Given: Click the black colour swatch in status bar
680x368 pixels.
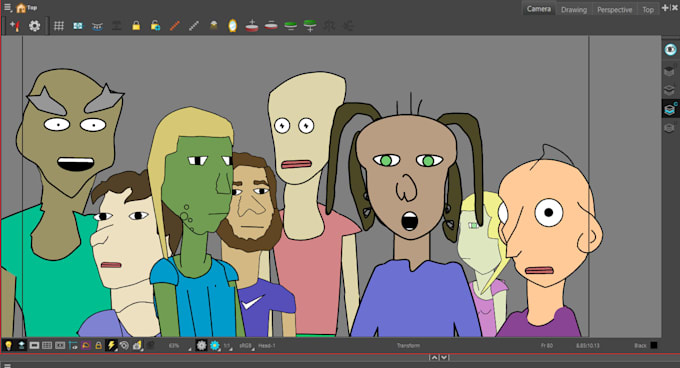Looking at the screenshot, I should (654, 345).
